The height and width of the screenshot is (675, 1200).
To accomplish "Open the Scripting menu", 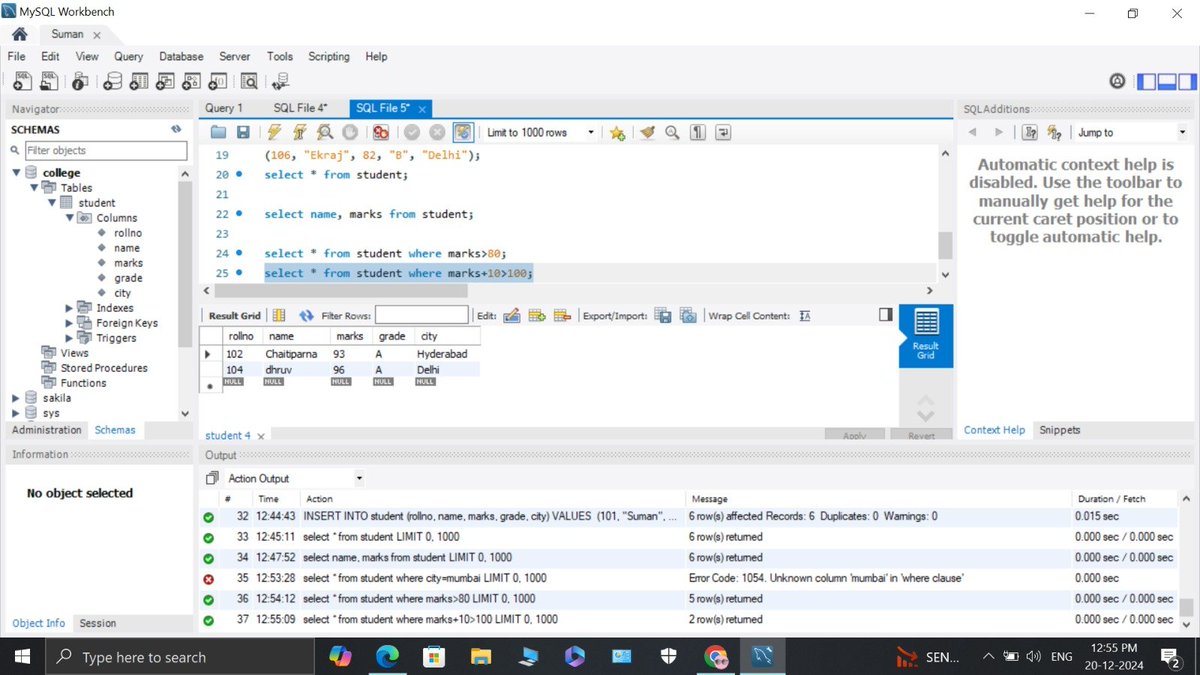I will (329, 57).
